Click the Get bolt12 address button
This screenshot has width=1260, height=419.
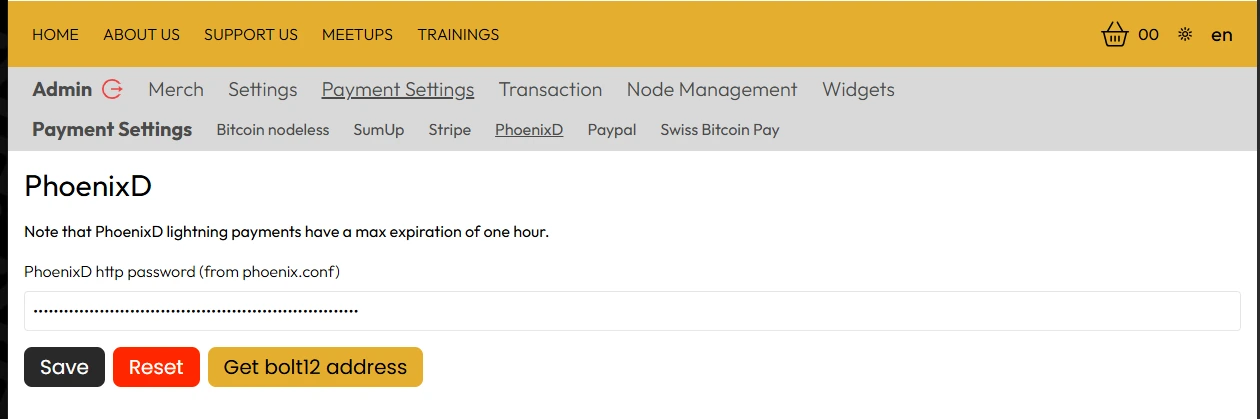pyautogui.click(x=315, y=367)
